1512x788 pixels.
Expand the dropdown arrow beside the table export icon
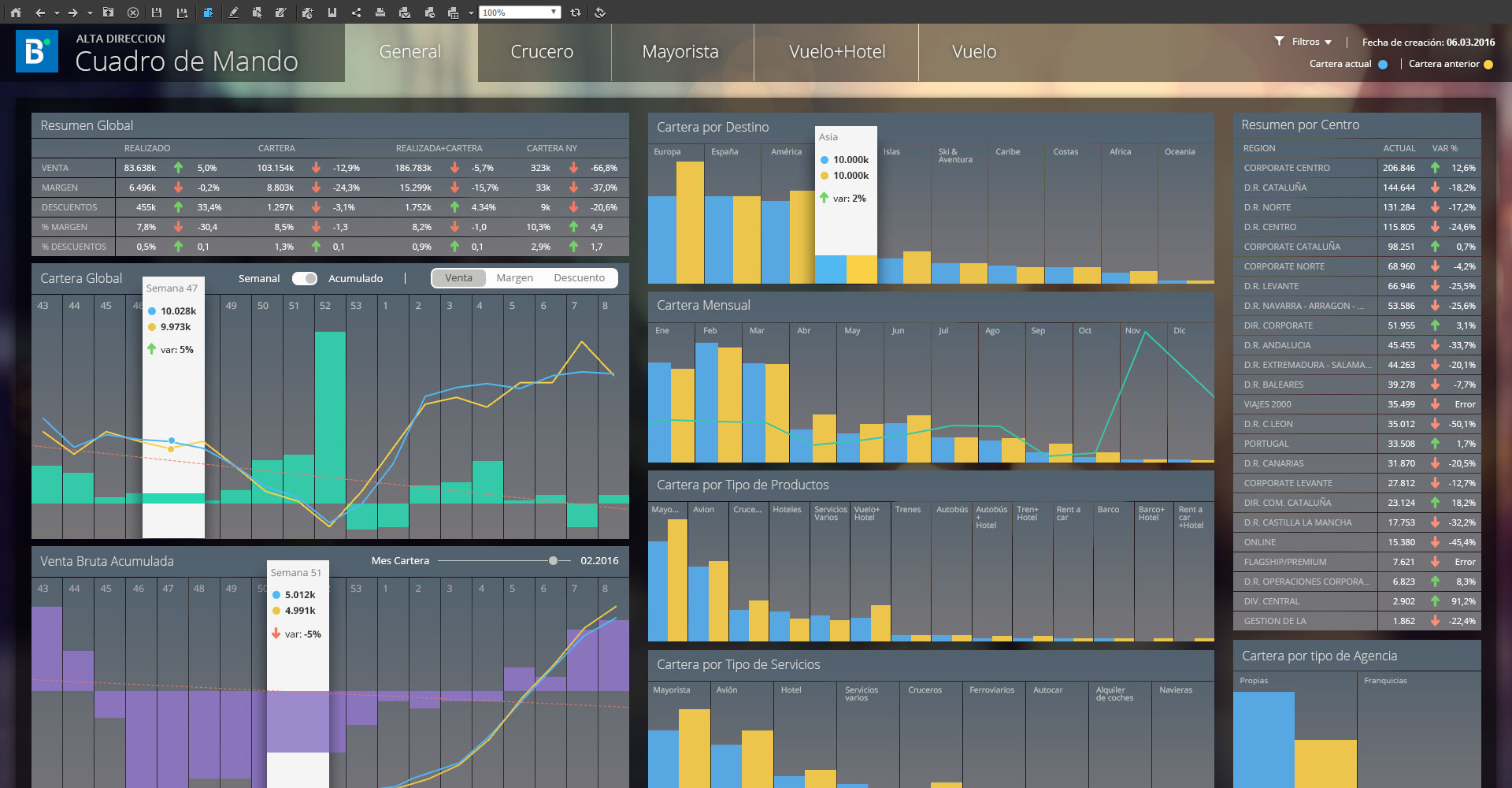471,13
